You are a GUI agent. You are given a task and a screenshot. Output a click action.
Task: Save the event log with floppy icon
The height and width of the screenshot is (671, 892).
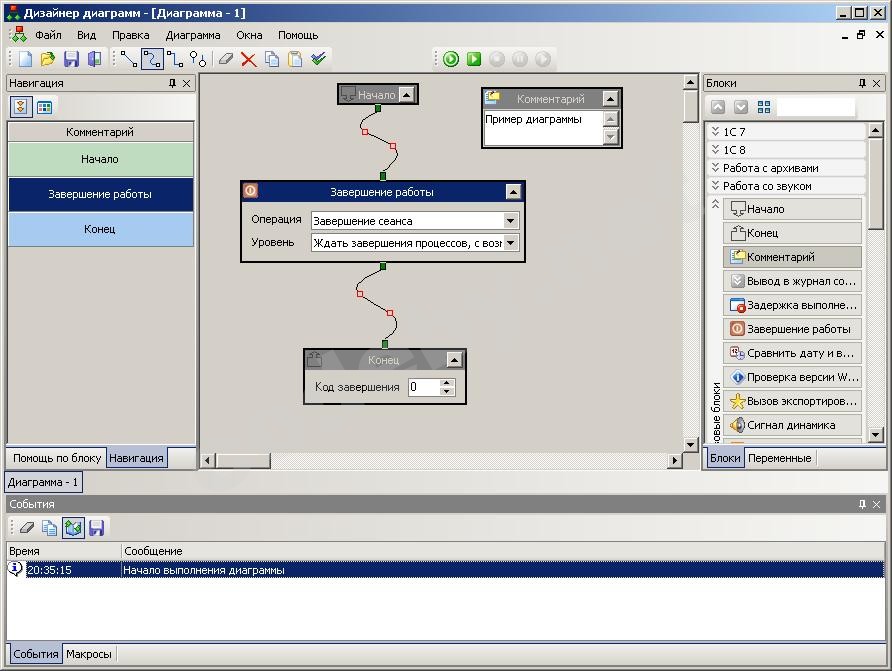click(96, 527)
